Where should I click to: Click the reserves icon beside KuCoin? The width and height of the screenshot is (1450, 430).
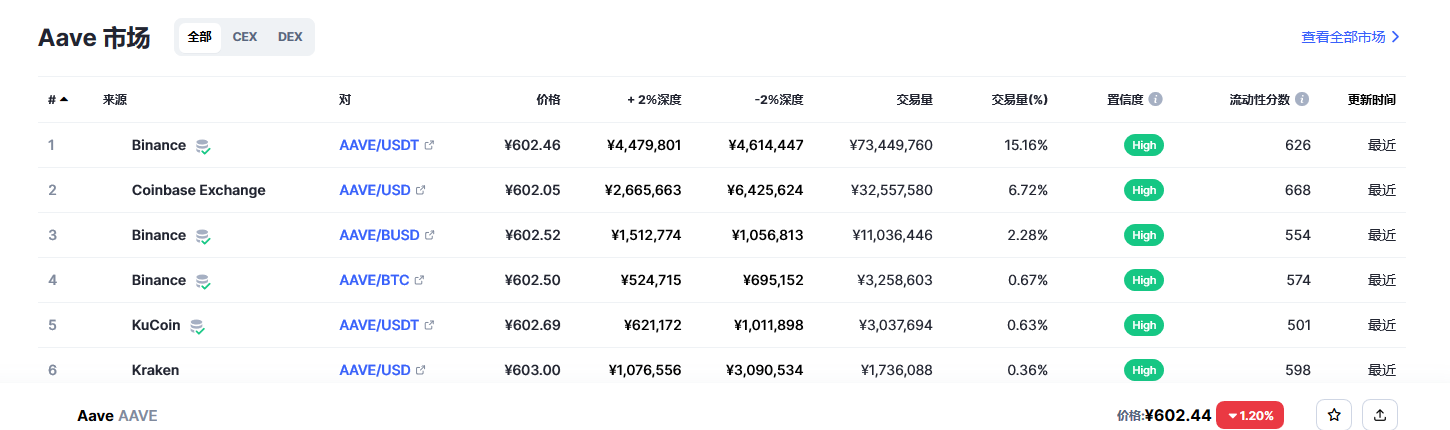coord(198,326)
